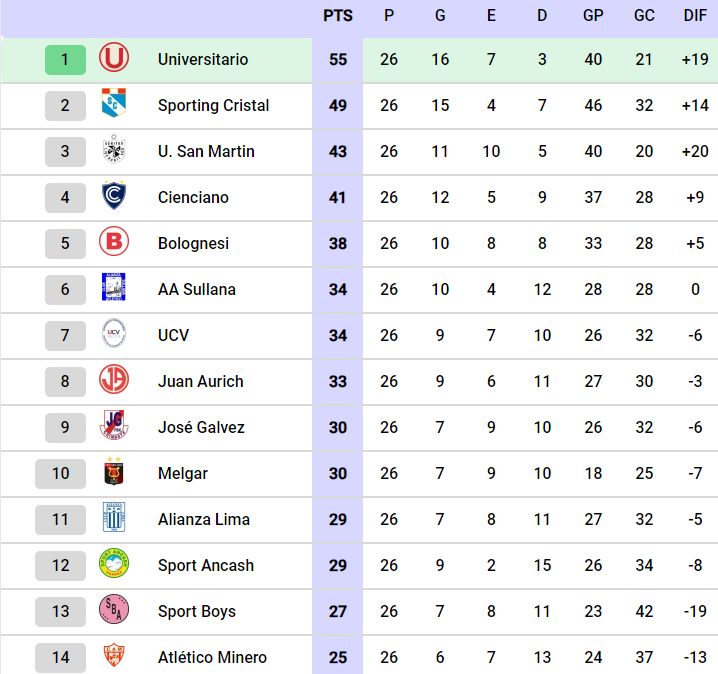
Task: Click the Alianza Lima striped crest
Action: tap(114, 519)
